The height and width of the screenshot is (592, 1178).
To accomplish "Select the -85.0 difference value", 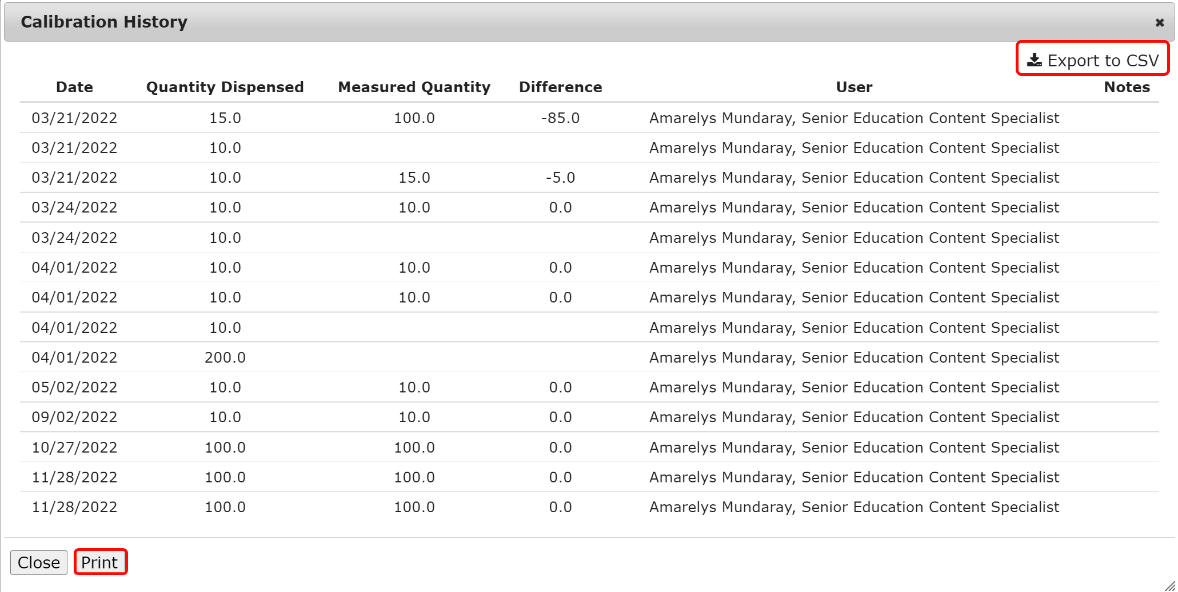I will 560,118.
